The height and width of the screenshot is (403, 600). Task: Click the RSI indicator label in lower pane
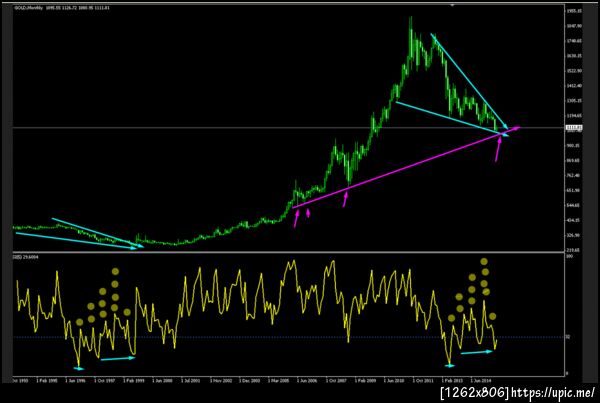click(x=26, y=257)
